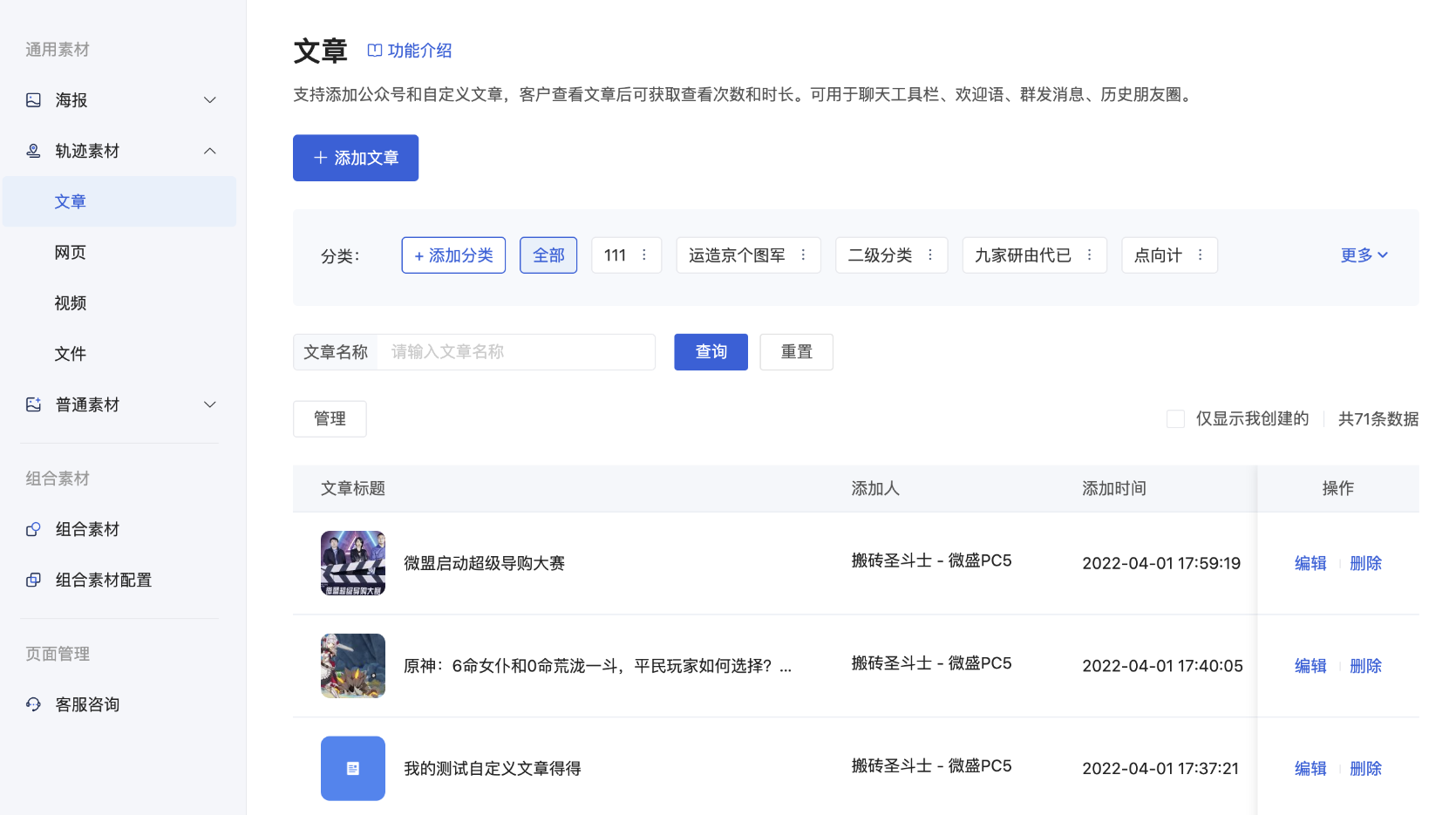Open the more options dots for 九家研由代已

(x=1089, y=255)
